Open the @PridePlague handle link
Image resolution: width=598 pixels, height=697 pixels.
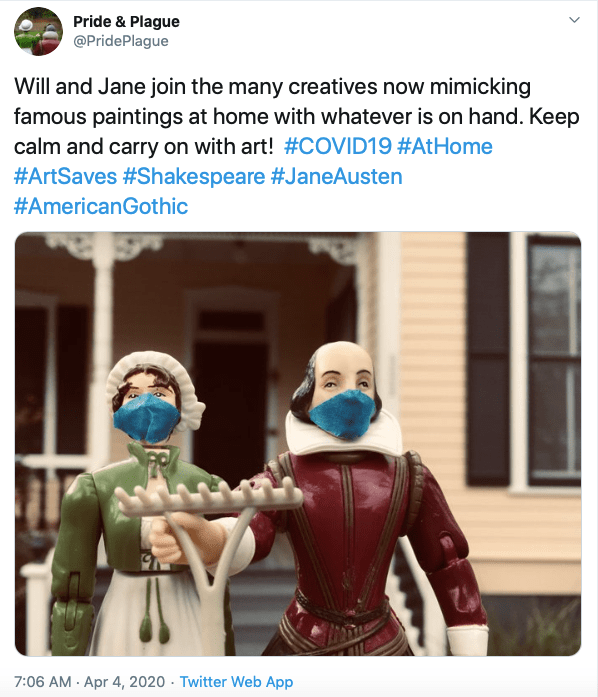pos(120,41)
